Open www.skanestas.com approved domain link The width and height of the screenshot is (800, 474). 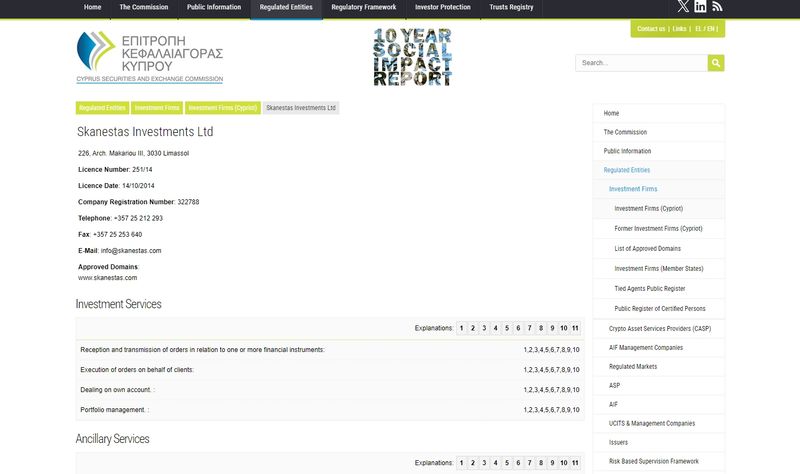click(x=108, y=278)
